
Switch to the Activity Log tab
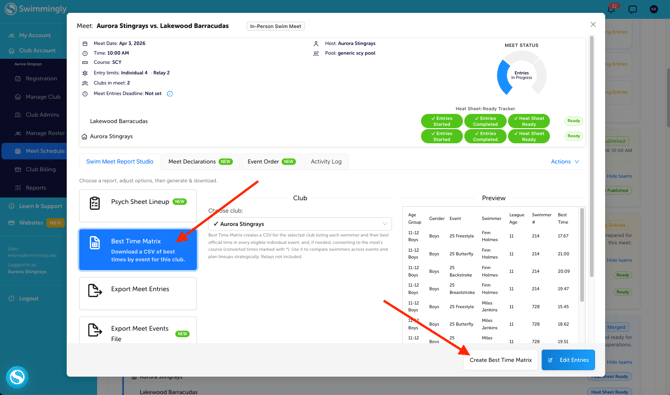326,162
